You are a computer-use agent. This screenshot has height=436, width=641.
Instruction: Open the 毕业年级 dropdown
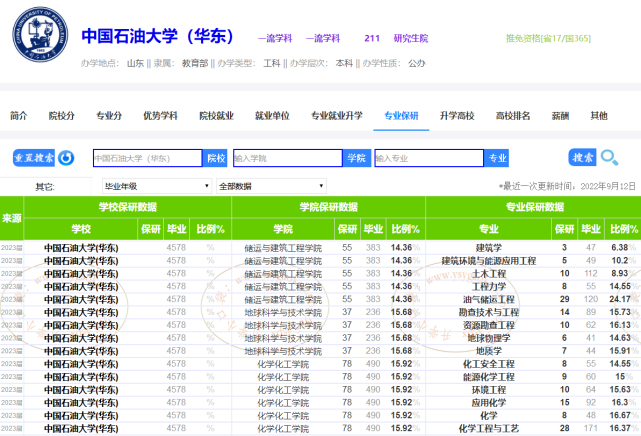(x=157, y=186)
